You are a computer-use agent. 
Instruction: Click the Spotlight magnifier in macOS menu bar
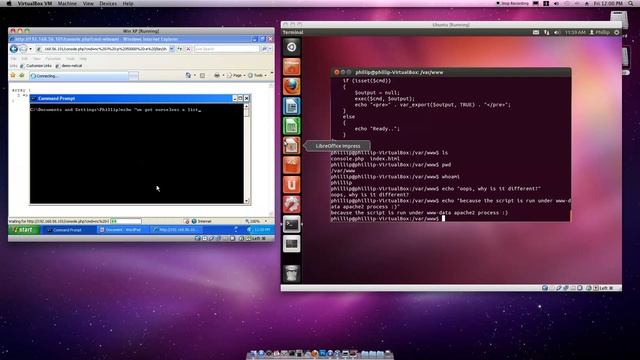631,3
